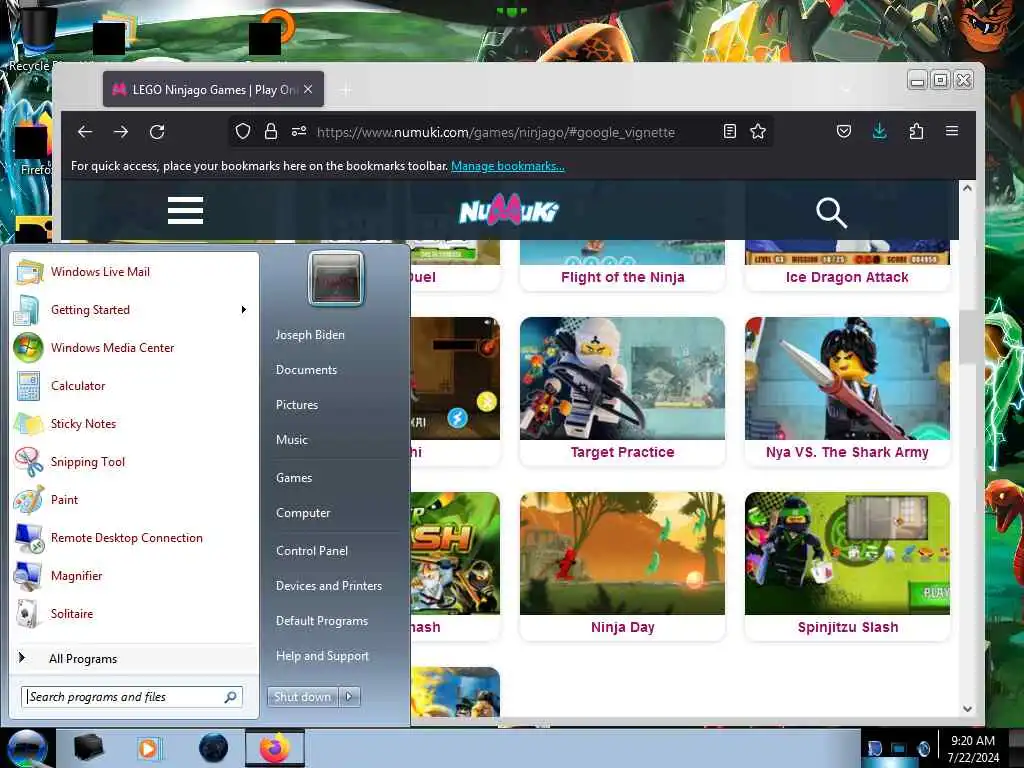
Task: Click the Windows Start orb
Action: 27,748
